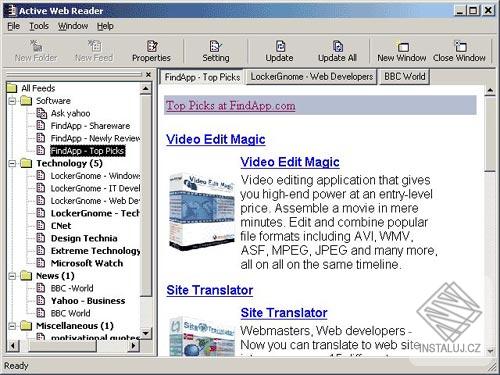Click the feed tree scroll up arrow
500x375 pixels.
point(146,89)
